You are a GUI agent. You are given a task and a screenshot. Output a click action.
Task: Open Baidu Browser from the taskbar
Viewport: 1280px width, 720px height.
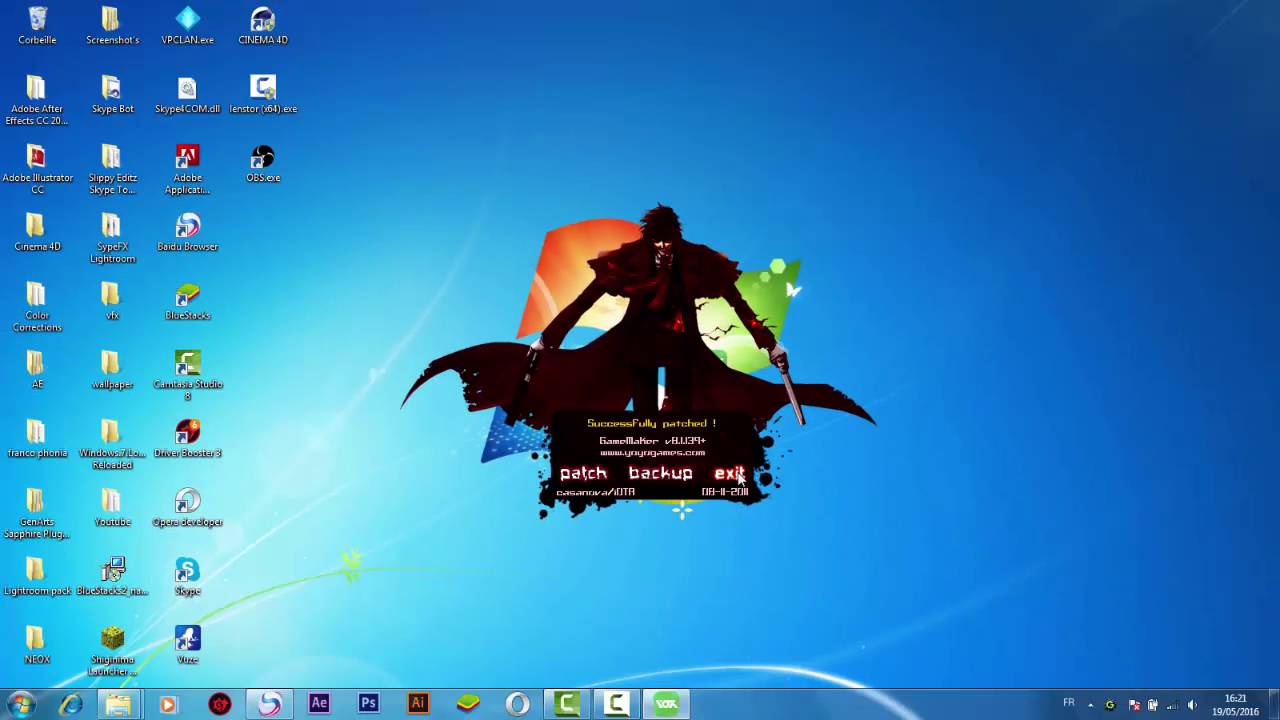coord(269,704)
